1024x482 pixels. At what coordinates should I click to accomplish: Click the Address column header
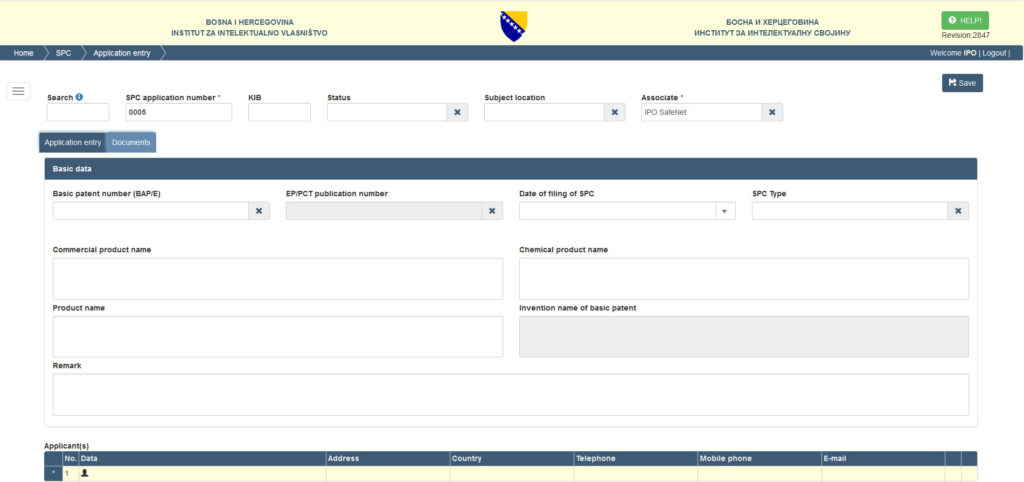(388, 458)
